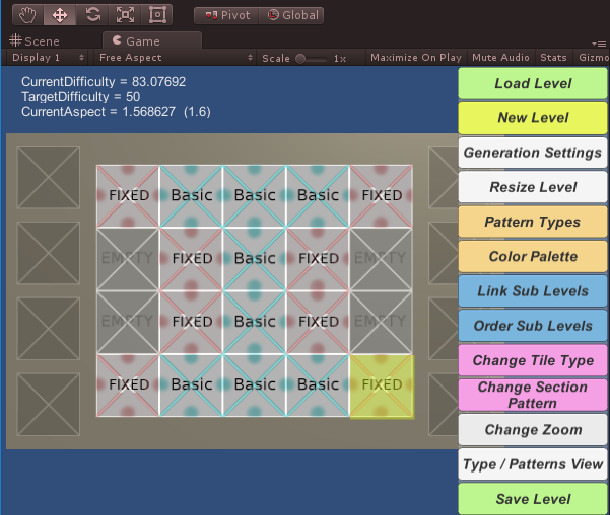Click Change Tile Type
The image size is (610, 515).
coord(533,360)
